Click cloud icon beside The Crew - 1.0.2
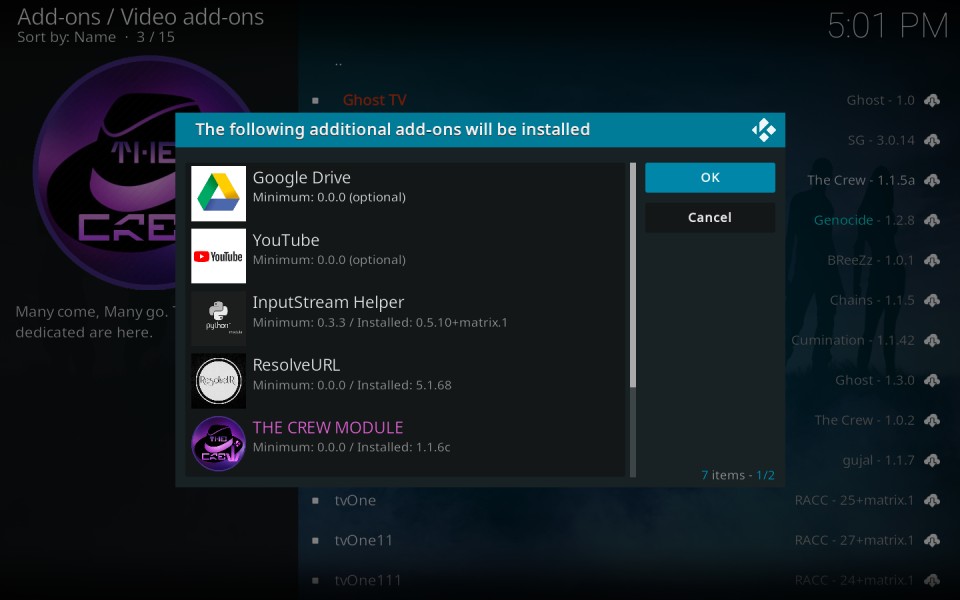 [x=932, y=420]
